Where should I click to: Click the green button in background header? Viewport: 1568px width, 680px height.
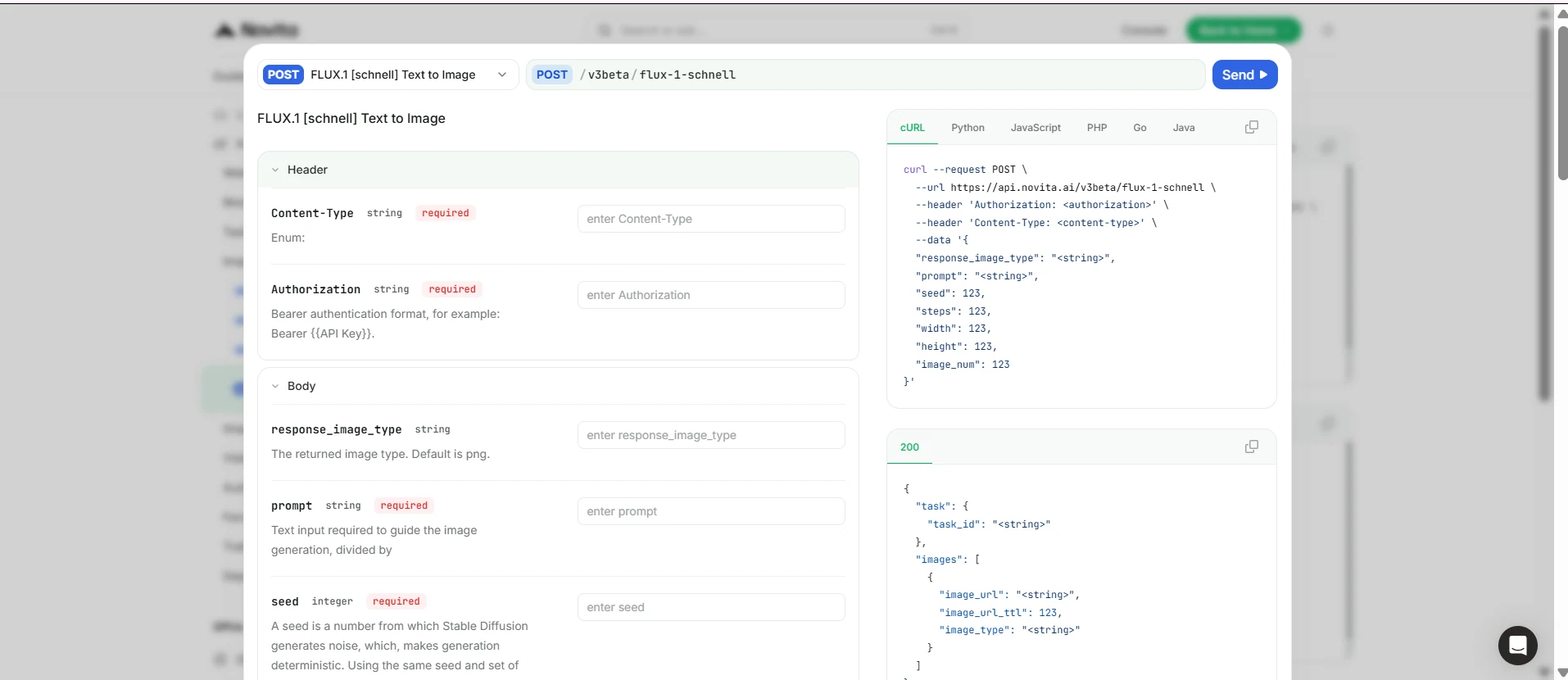[1243, 30]
